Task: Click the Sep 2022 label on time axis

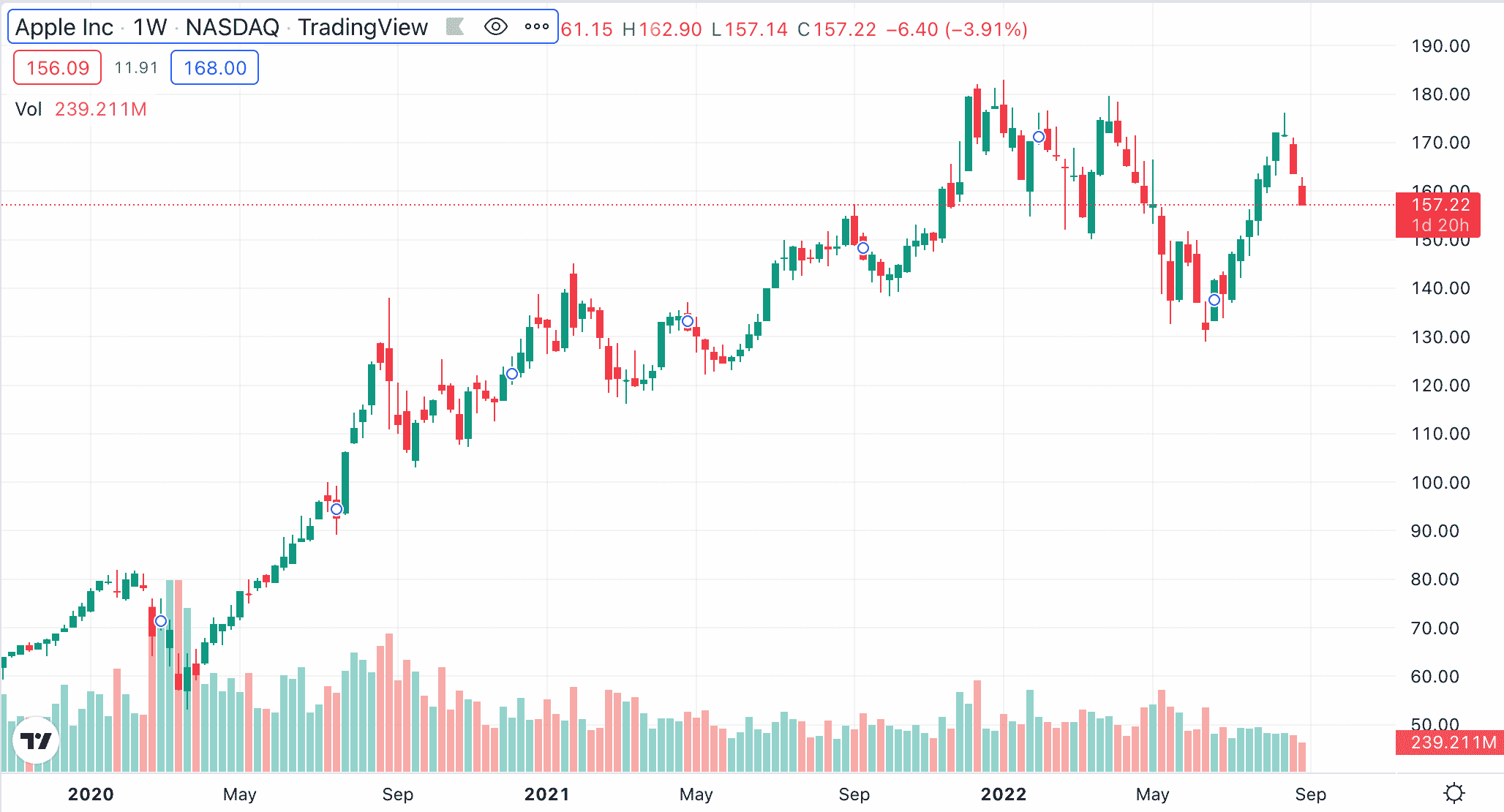Action: coord(1310,794)
